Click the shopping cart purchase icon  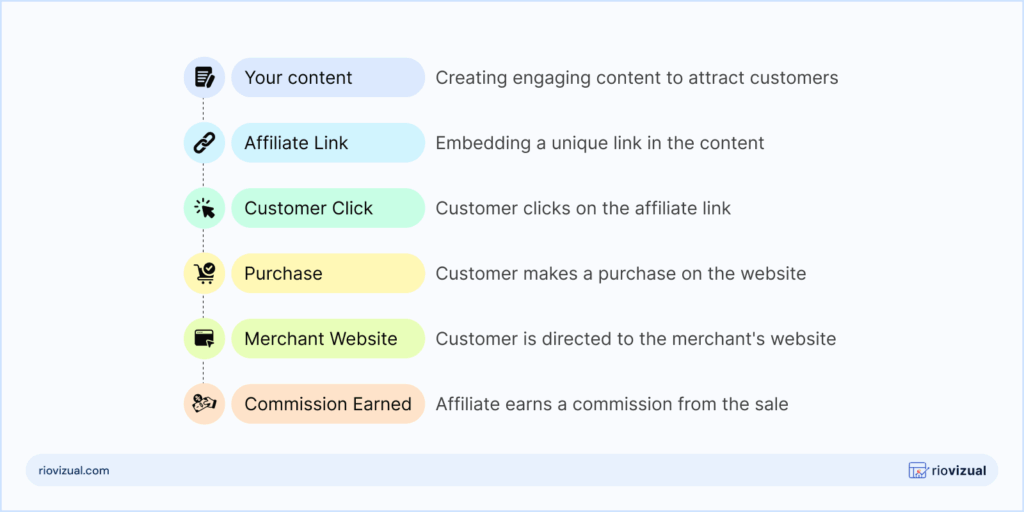point(204,273)
